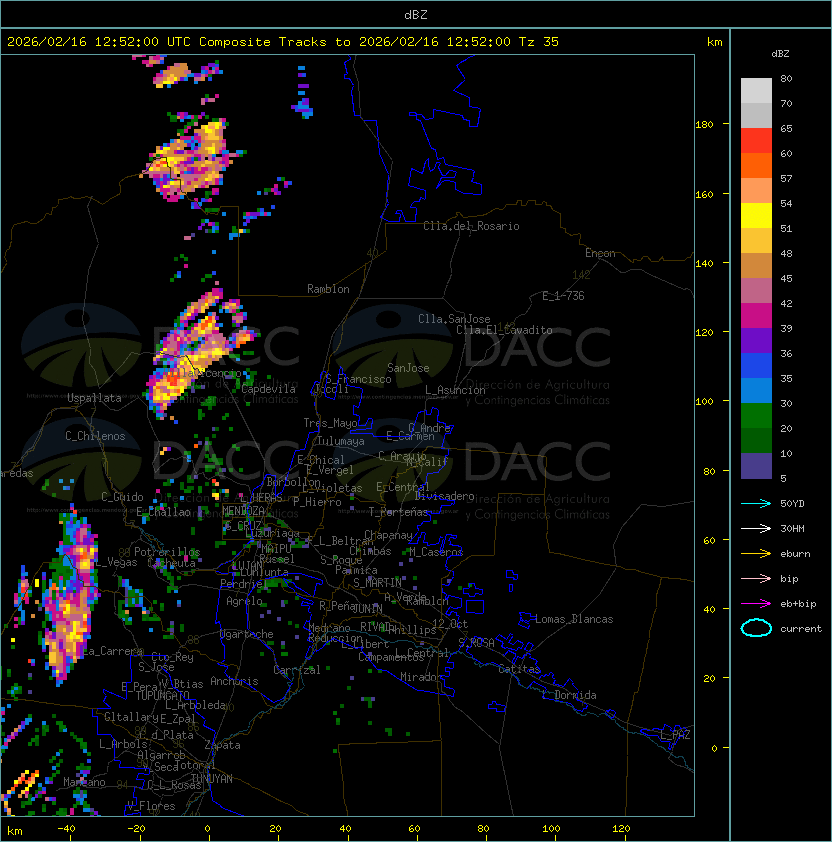832x842 pixels.
Task: Pick the bright yellow swatch in dBZ legend
Action: [x=756, y=216]
